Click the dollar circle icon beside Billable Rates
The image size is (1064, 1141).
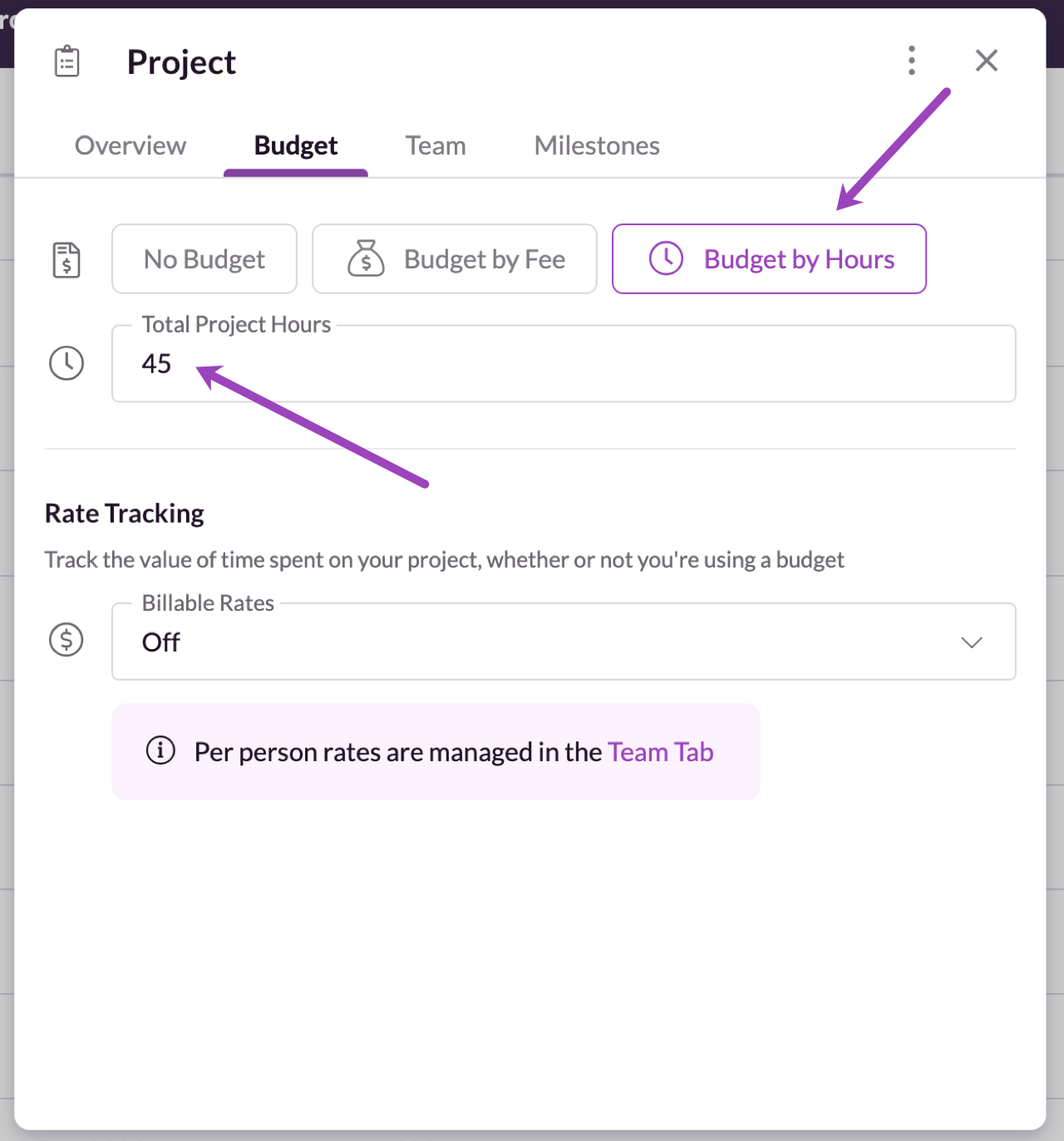tap(66, 640)
